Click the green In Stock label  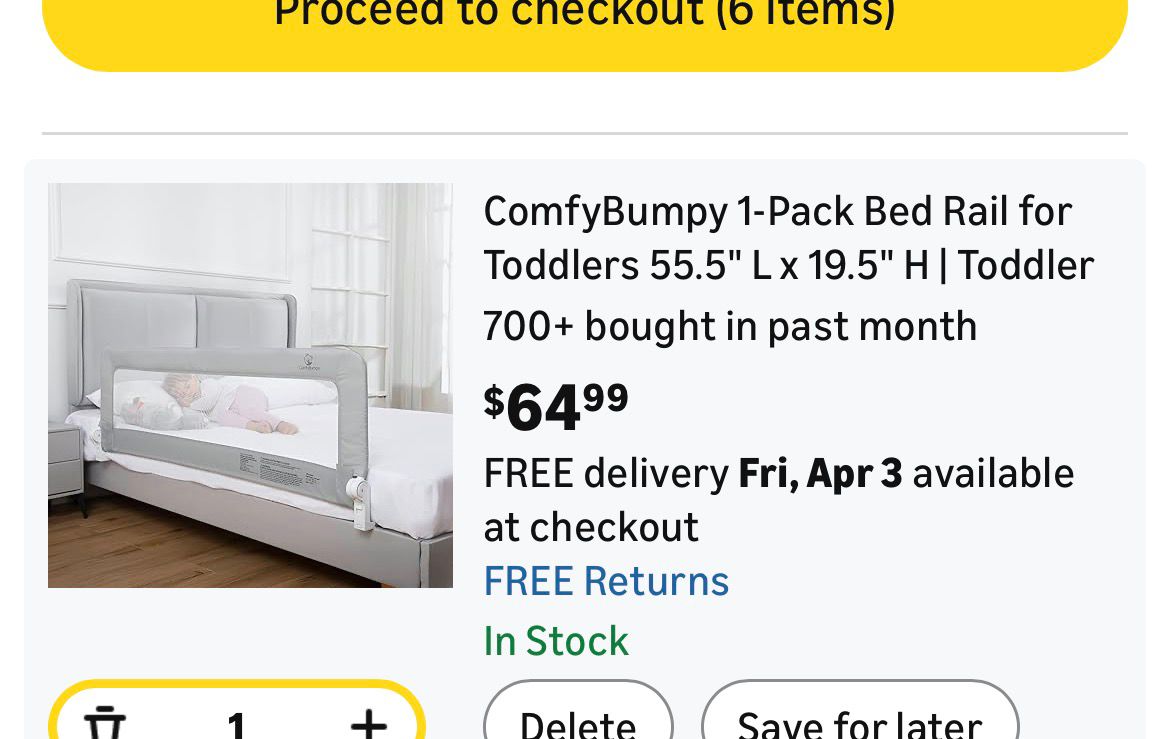(x=556, y=641)
